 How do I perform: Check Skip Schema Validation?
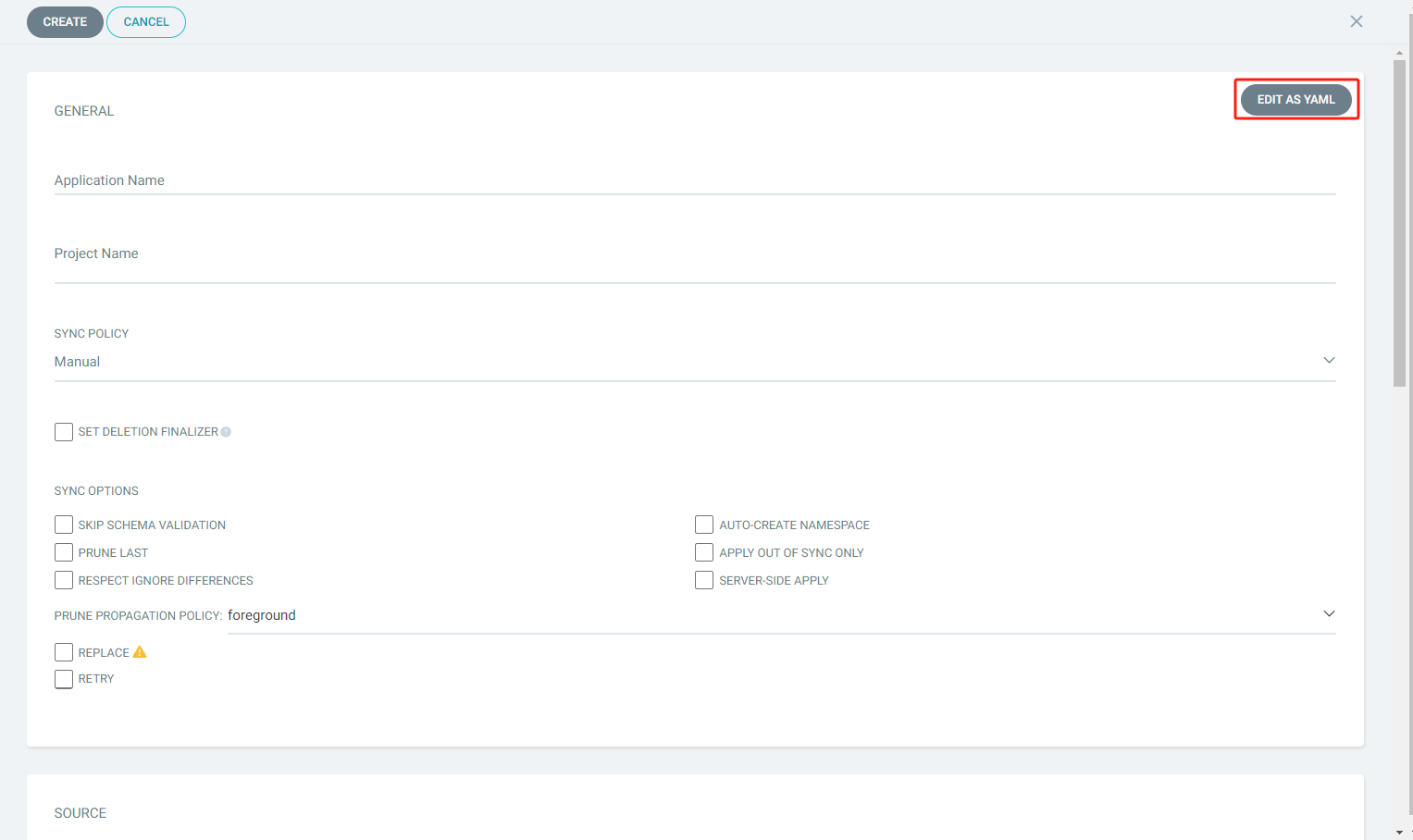[63, 525]
